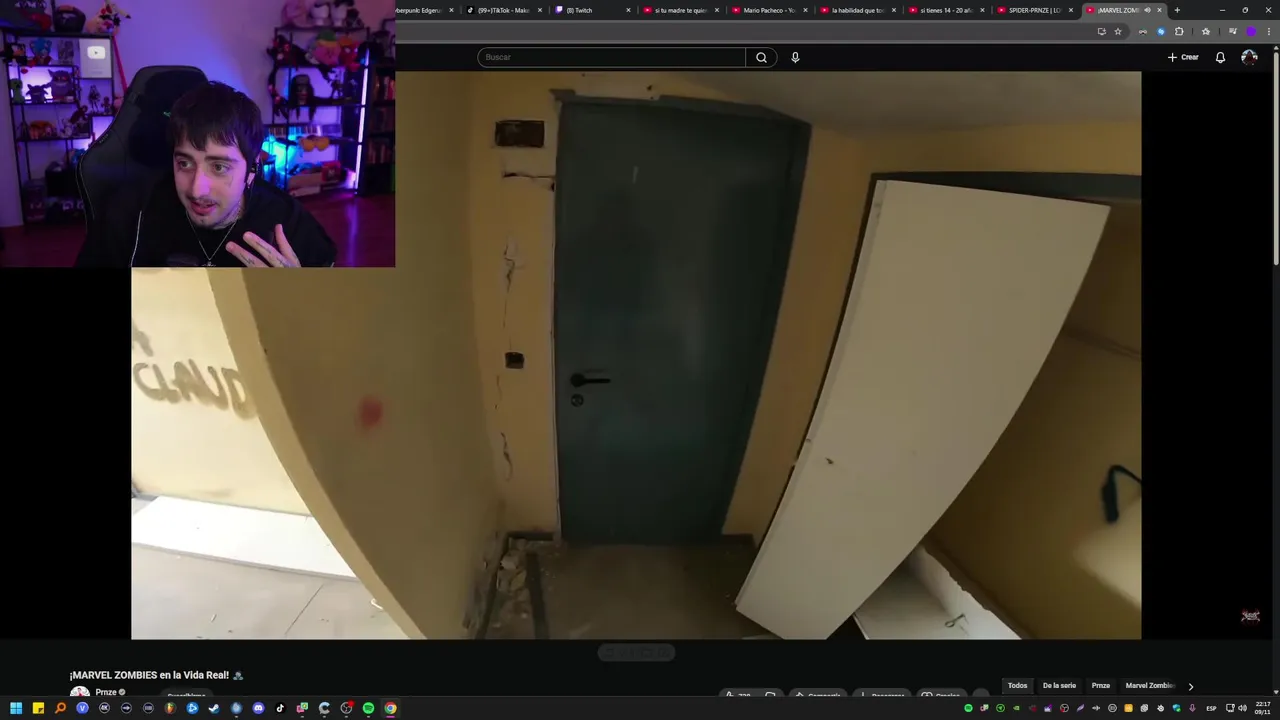Open the purple V app in taskbar

pos(82,708)
